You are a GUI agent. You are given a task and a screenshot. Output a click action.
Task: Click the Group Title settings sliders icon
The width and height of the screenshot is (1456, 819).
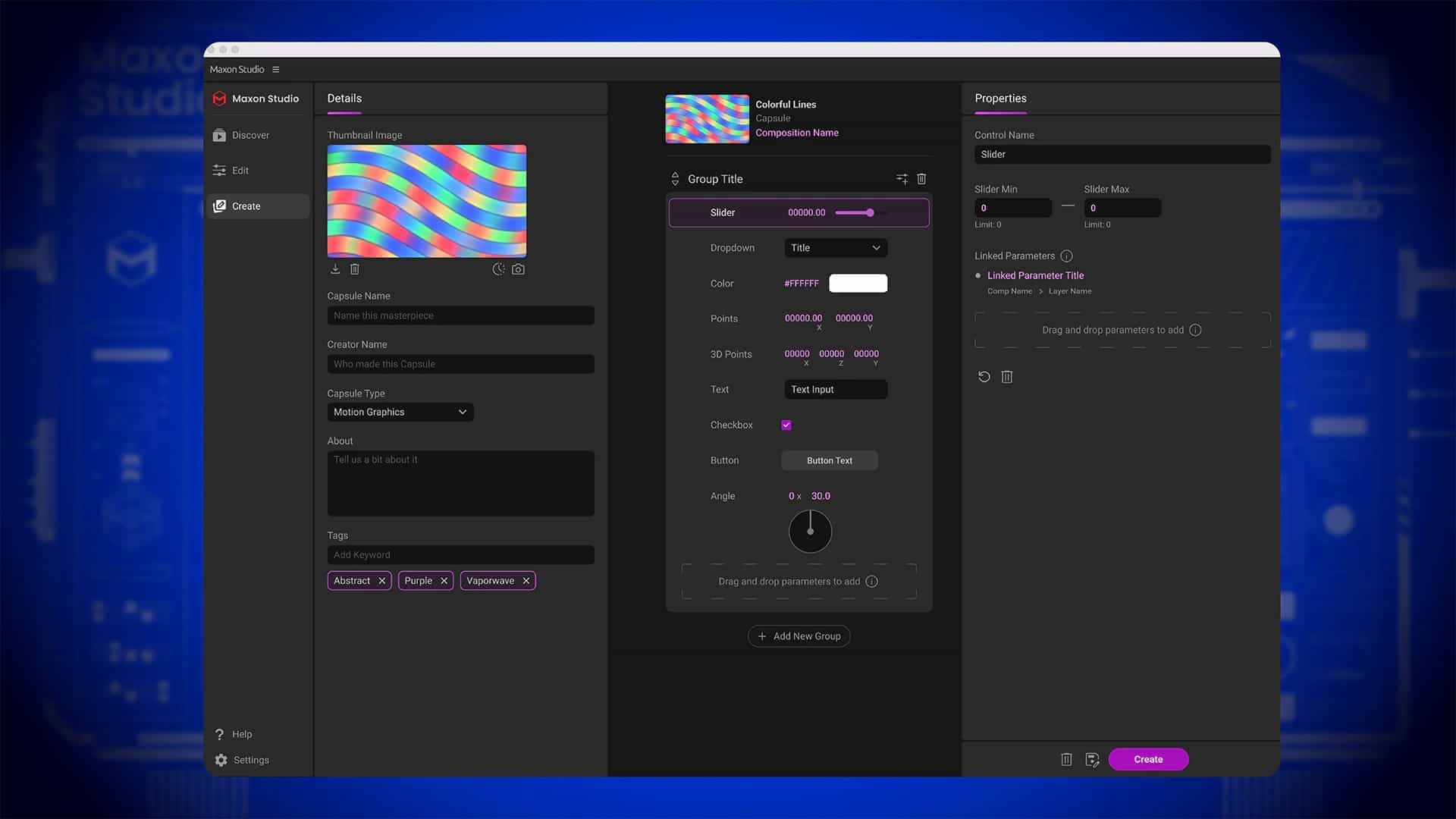coord(902,179)
